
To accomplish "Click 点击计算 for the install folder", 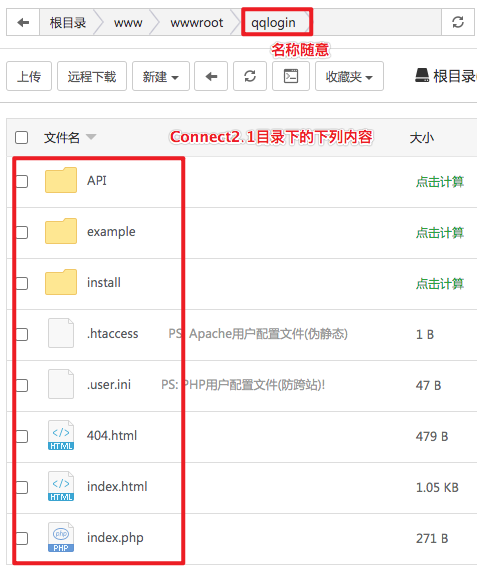I will point(440,283).
